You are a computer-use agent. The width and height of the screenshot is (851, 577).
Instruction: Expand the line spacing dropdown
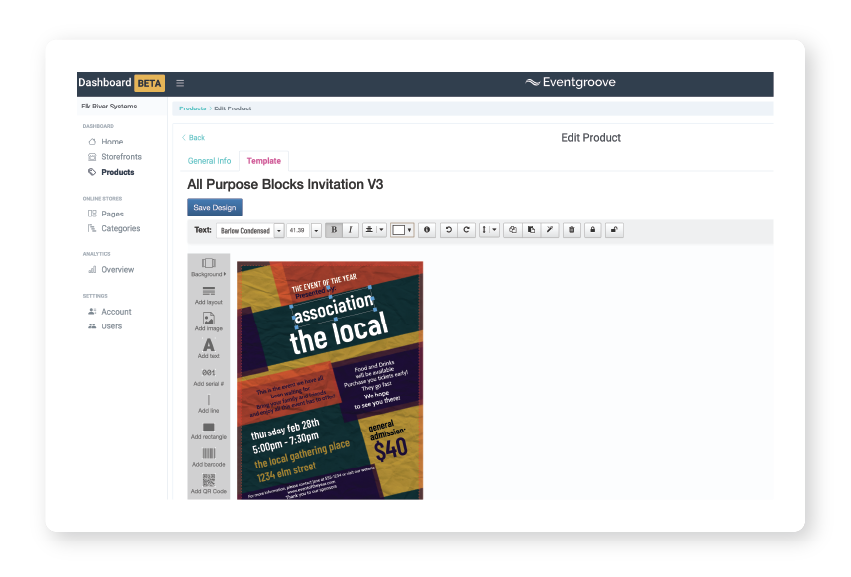[x=493, y=230]
